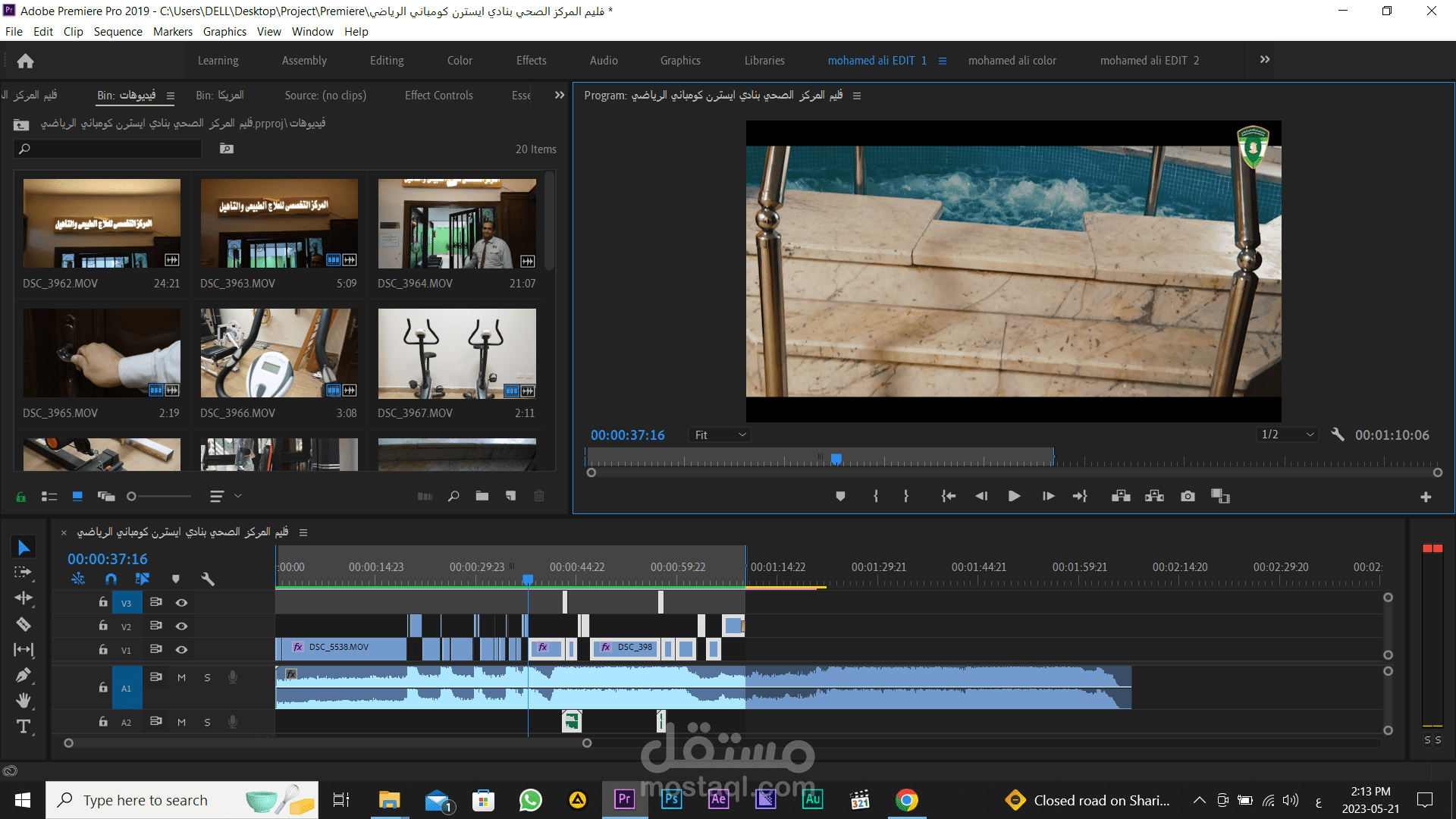This screenshot has height=819, width=1456.
Task: Solo audio track A1
Action: [207, 677]
